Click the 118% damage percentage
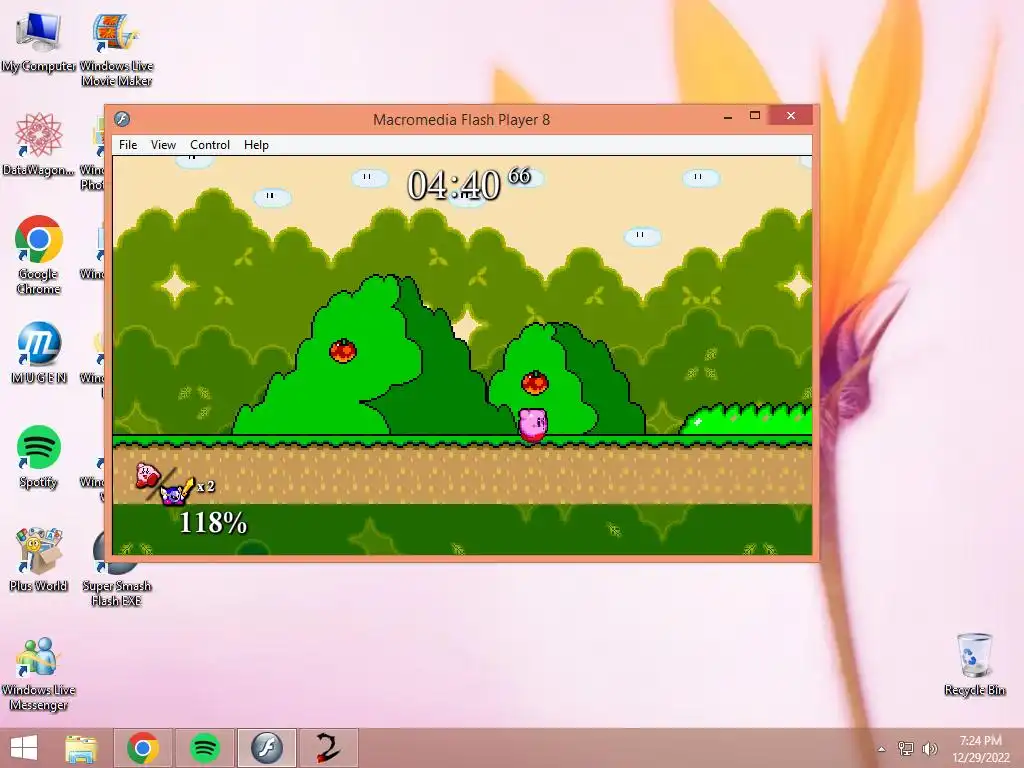Screen dimensions: 1024x768 coord(213,523)
